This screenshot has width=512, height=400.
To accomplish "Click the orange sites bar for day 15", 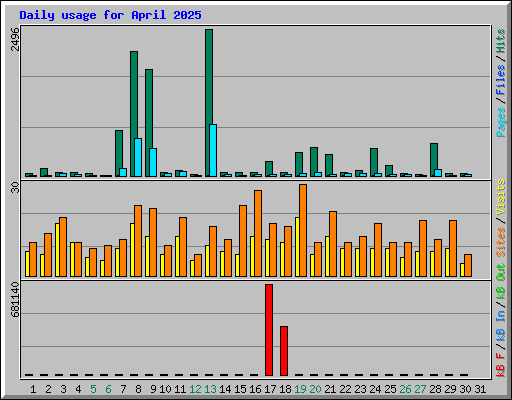I will pyautogui.click(x=243, y=241).
